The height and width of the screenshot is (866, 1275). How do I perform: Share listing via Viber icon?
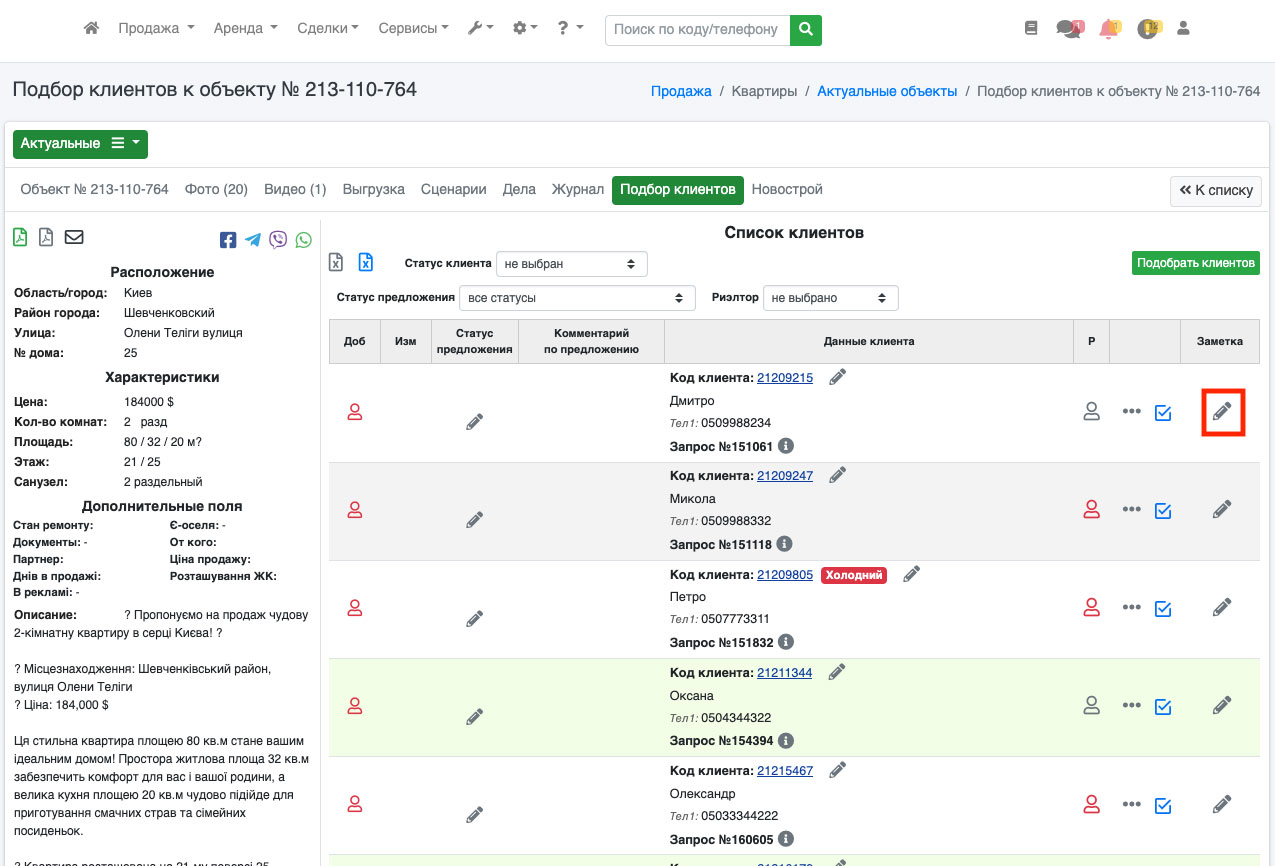(x=278, y=240)
